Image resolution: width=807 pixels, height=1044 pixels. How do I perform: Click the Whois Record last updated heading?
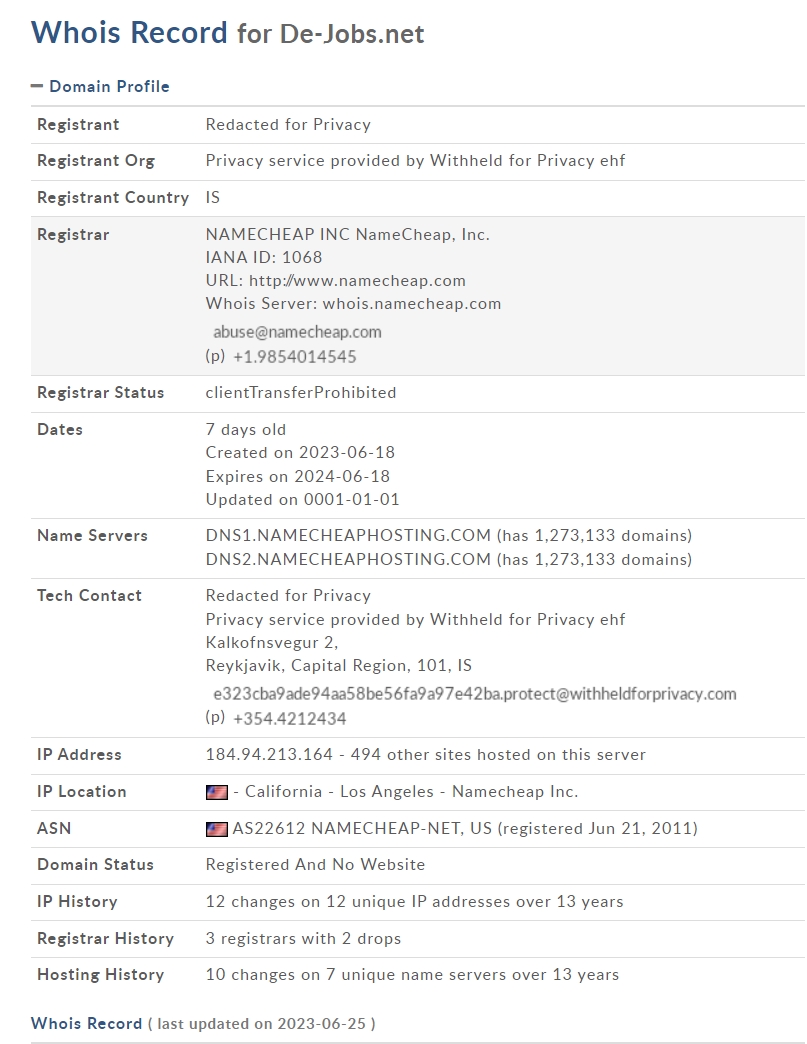click(203, 1023)
